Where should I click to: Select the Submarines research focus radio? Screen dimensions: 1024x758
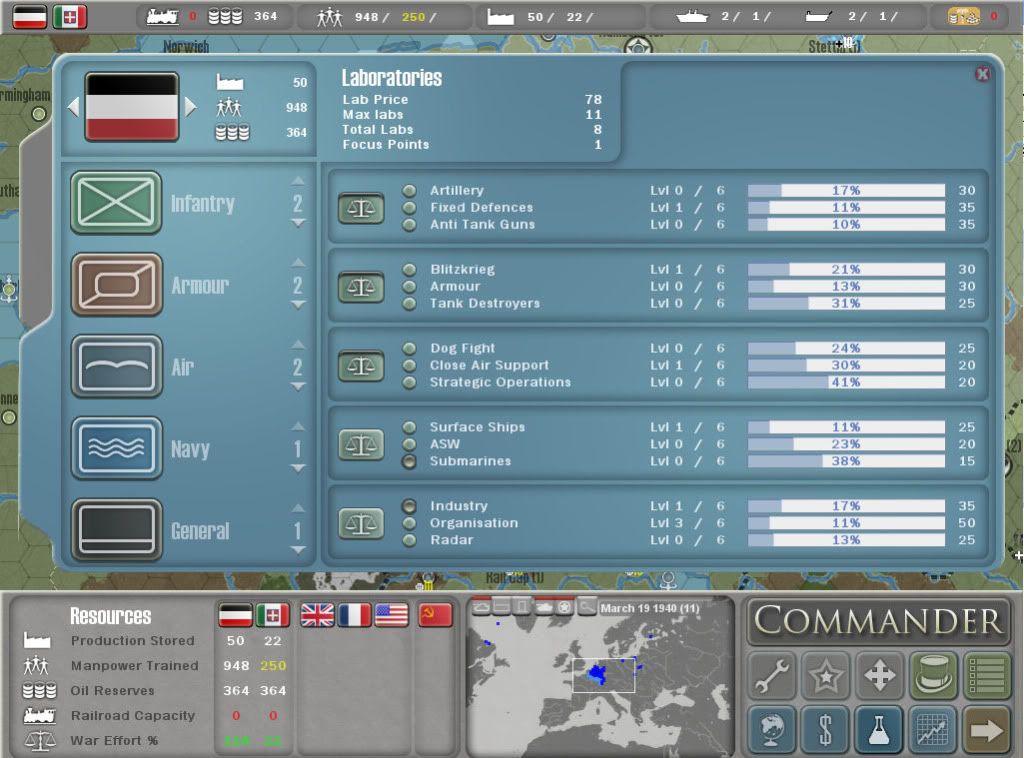pyautogui.click(x=409, y=461)
